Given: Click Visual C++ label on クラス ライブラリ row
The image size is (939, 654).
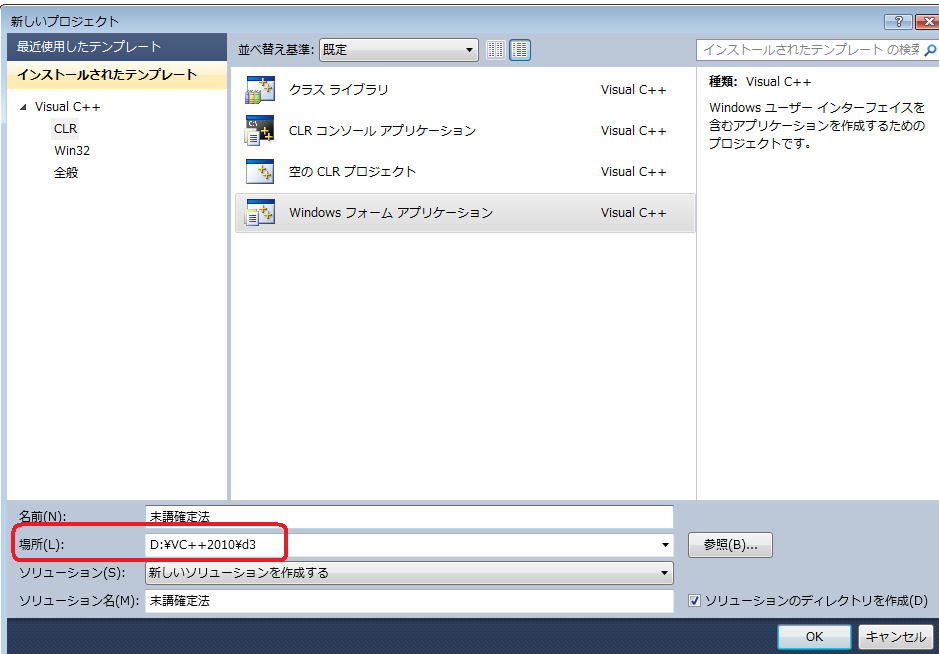Looking at the screenshot, I should click(634, 90).
